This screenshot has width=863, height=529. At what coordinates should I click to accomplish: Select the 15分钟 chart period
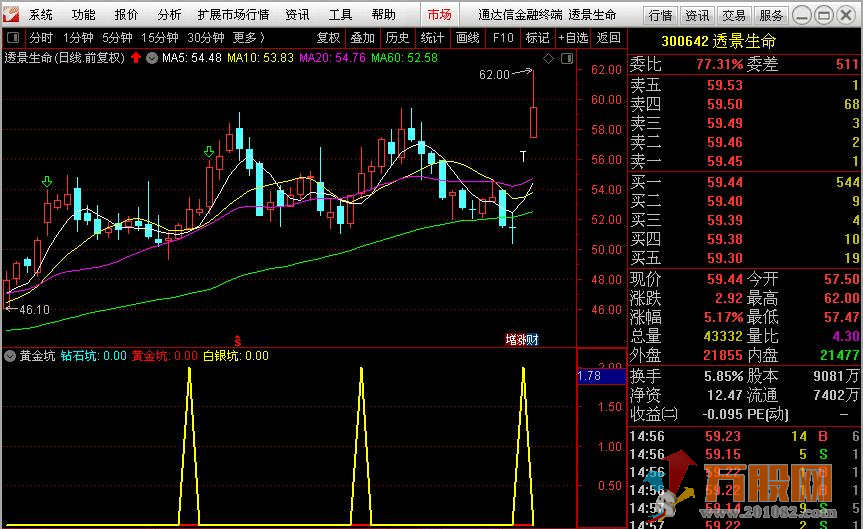[x=160, y=38]
